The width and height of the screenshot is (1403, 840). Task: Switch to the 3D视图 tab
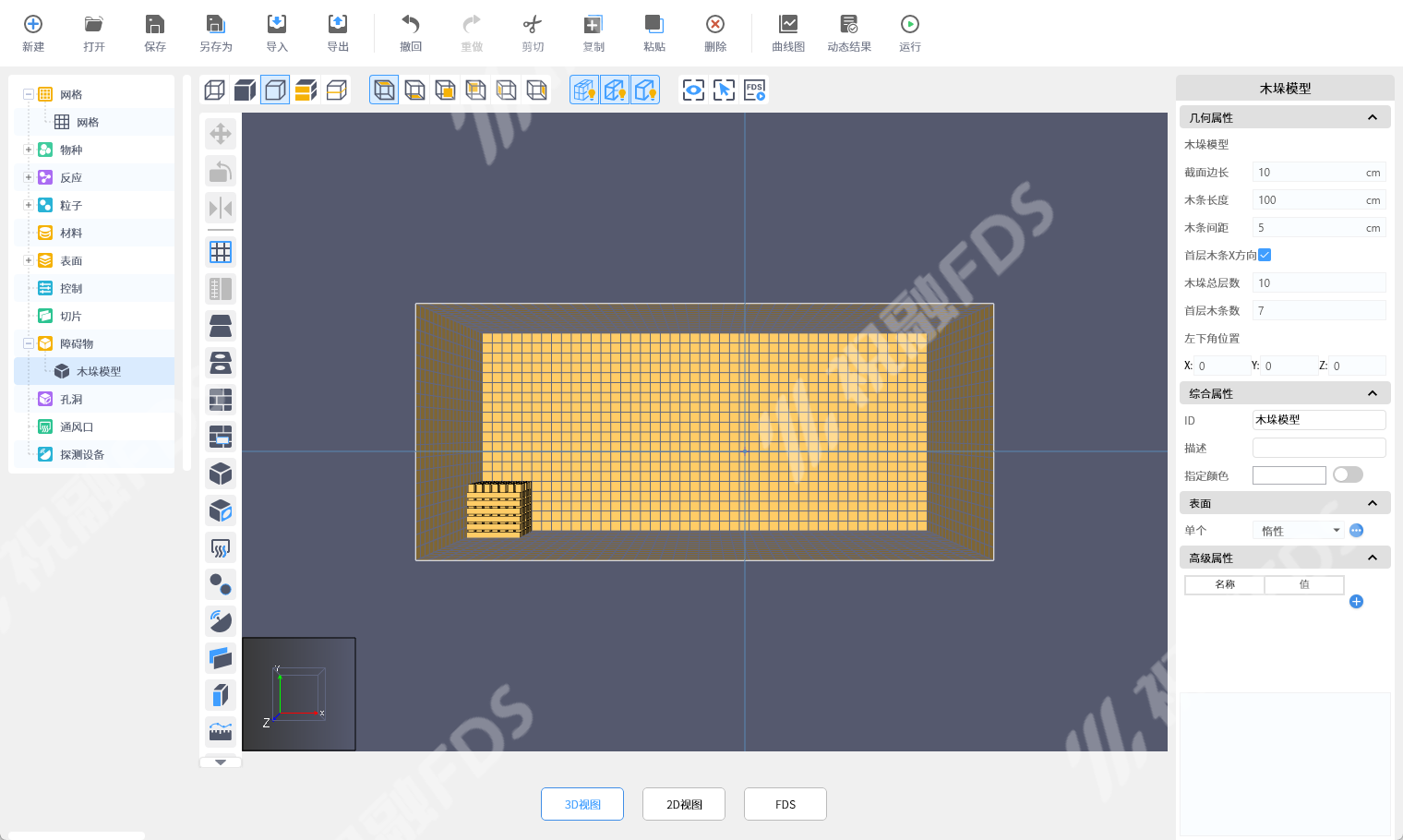[x=582, y=804]
